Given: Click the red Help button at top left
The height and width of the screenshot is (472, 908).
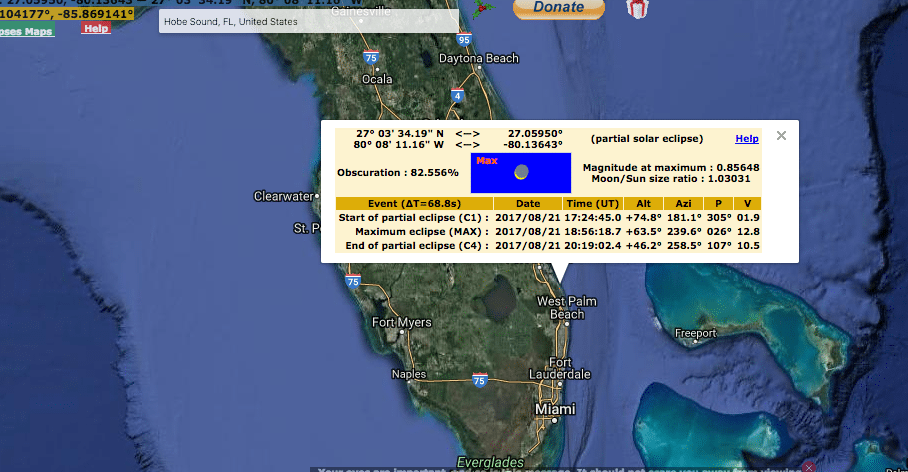Looking at the screenshot, I should coord(96,28).
